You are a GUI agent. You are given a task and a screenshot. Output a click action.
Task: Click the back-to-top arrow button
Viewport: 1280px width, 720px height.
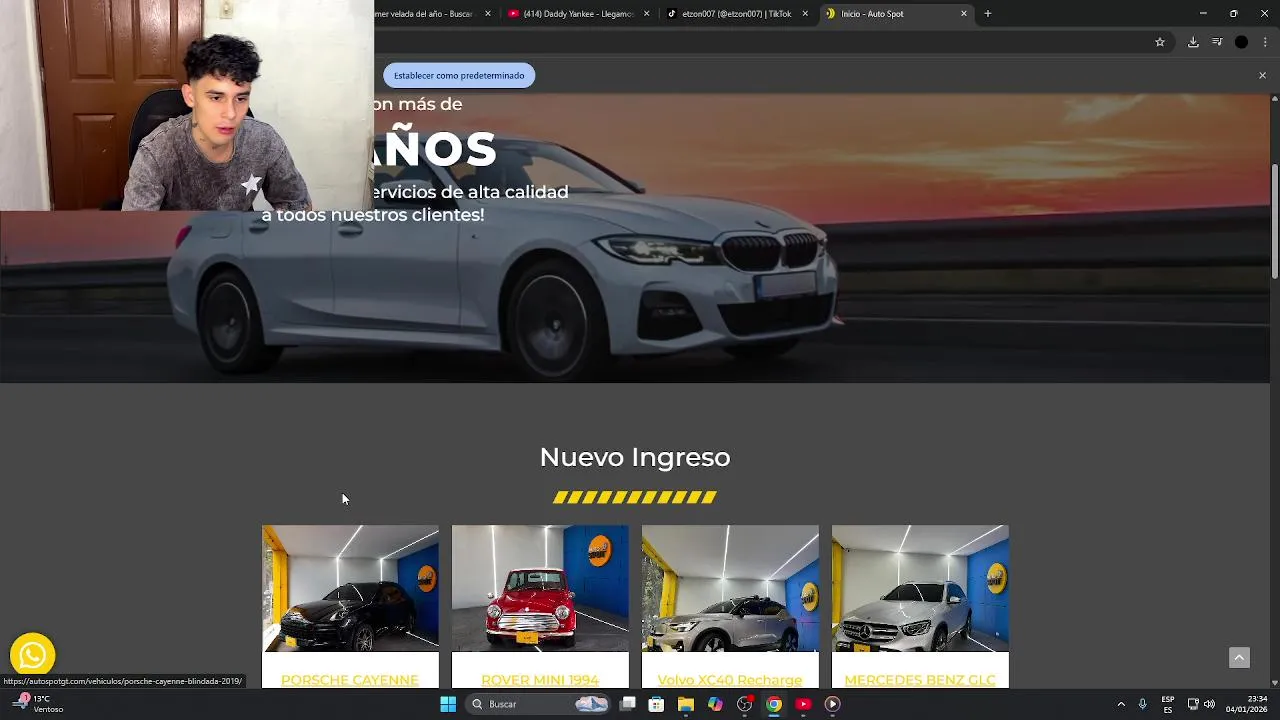1239,657
